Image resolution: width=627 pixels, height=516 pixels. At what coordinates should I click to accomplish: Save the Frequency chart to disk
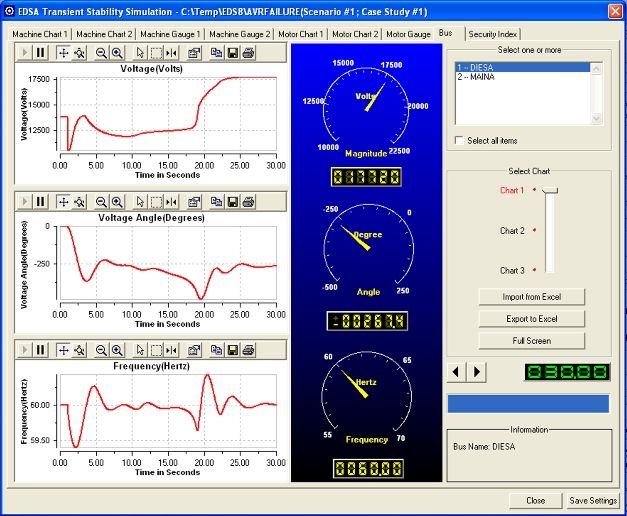point(232,350)
